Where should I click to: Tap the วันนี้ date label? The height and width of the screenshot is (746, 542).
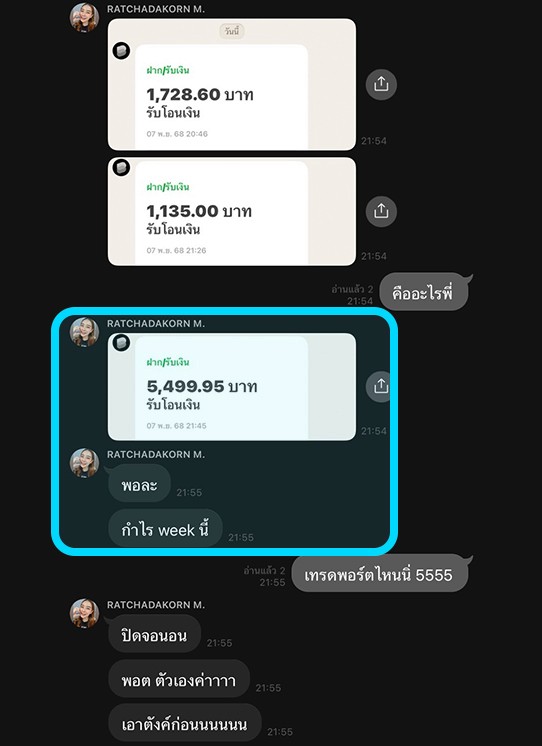[x=232, y=31]
